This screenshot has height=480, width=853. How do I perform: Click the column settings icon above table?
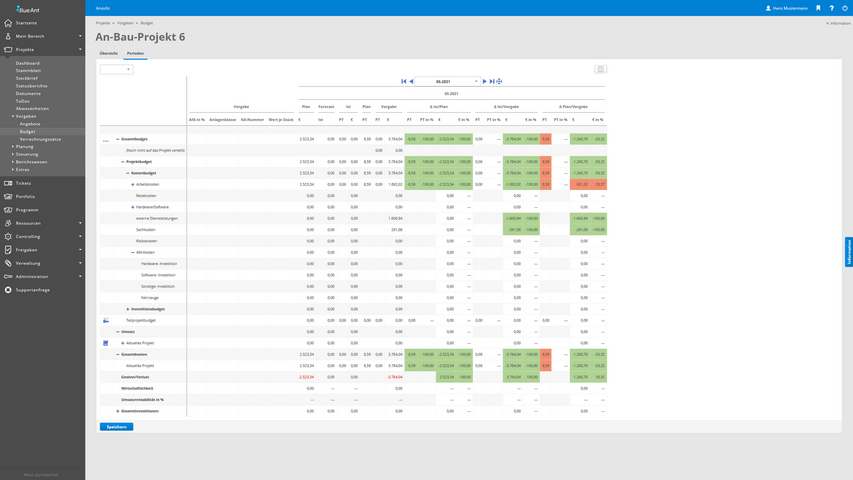pos(600,70)
